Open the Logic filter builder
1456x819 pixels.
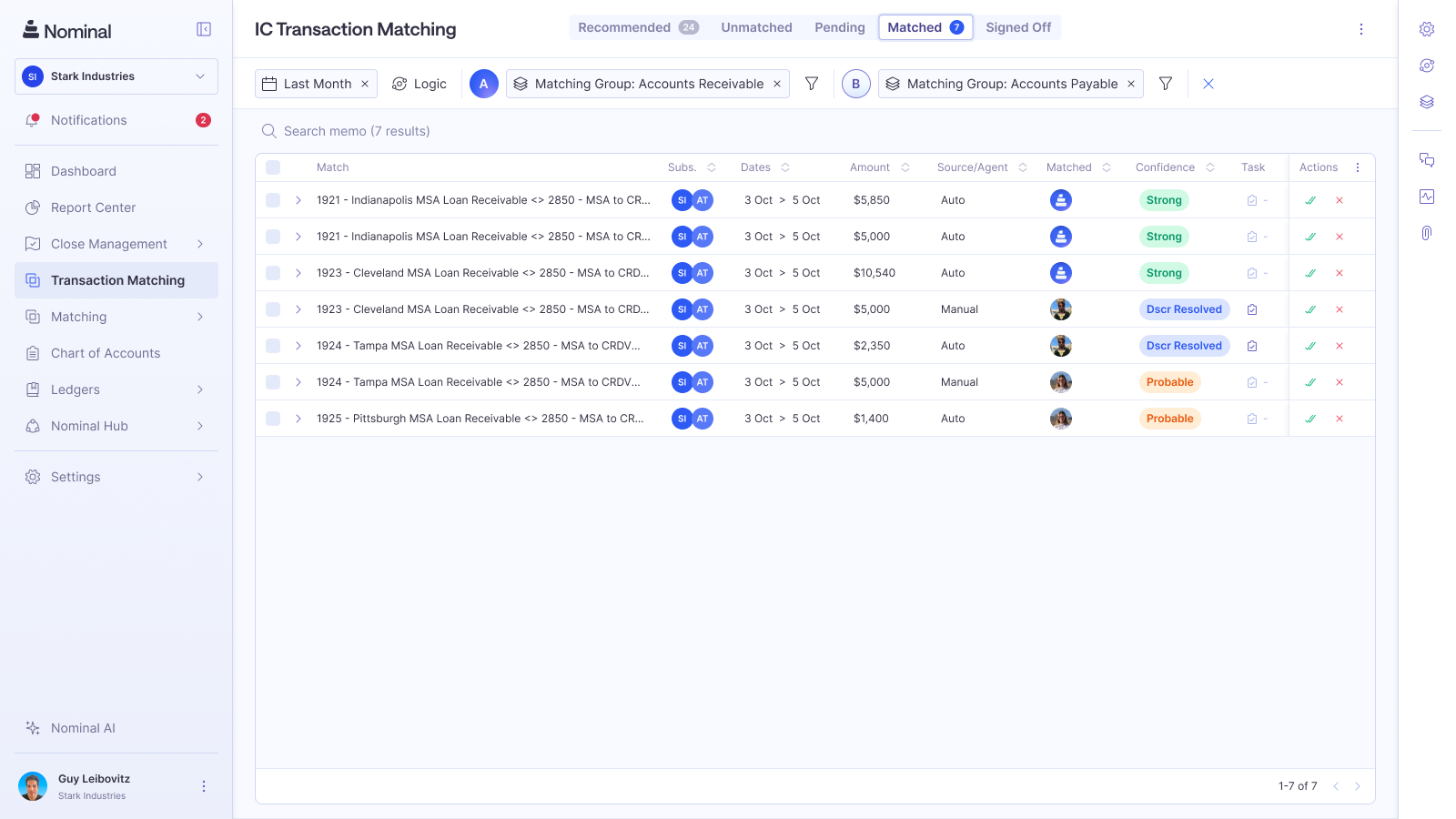(420, 83)
